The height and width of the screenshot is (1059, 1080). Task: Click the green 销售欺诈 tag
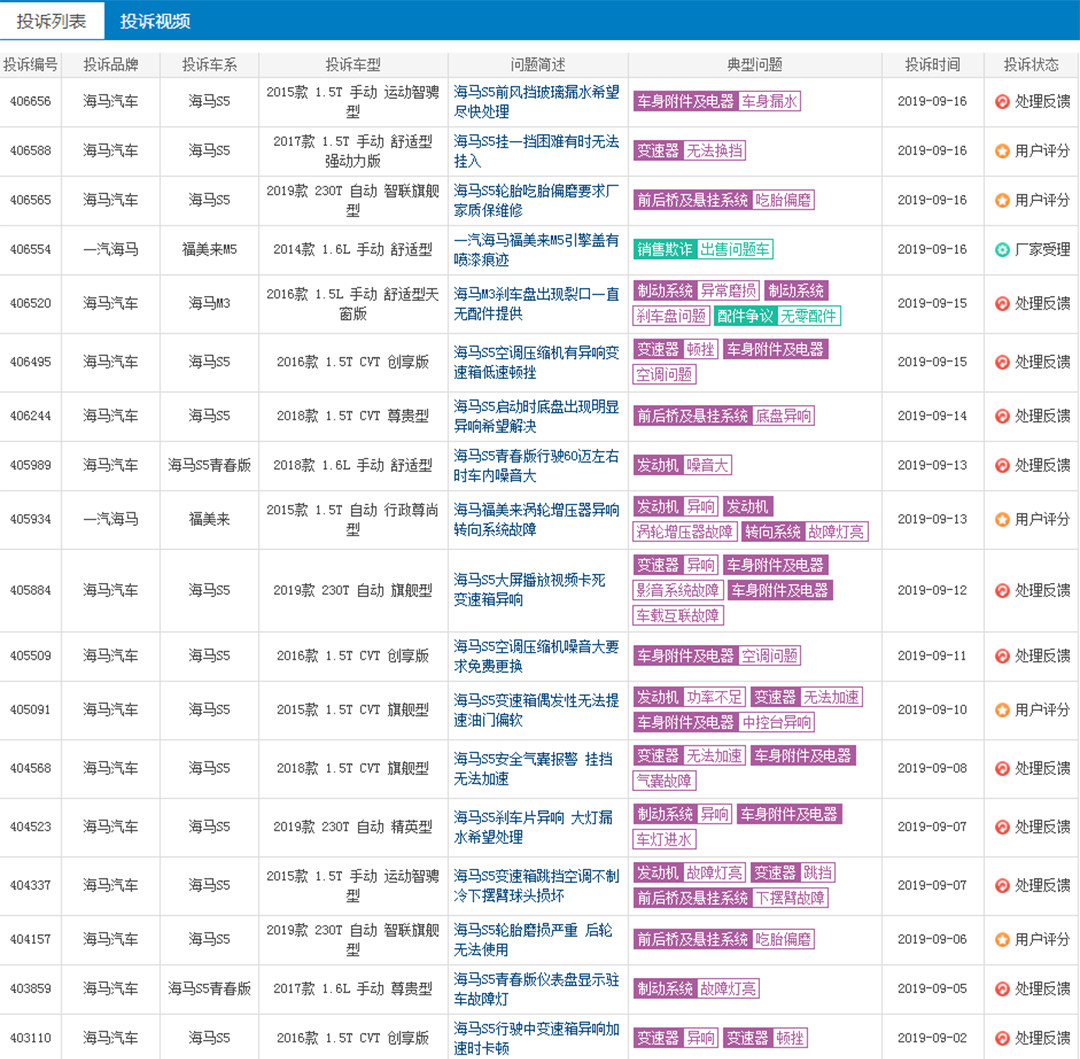coord(663,250)
